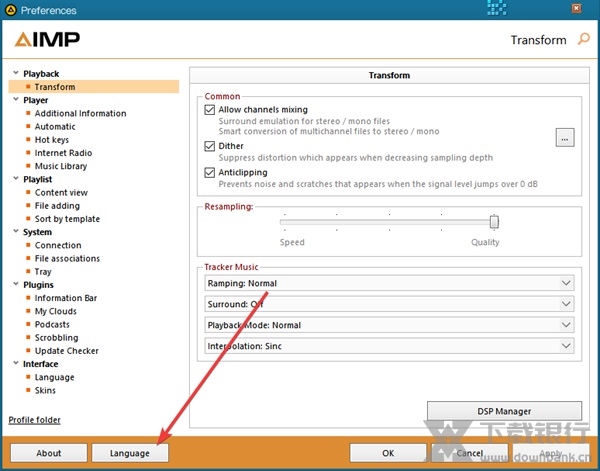Go to File associations settings
600x471 pixels.
(67, 258)
